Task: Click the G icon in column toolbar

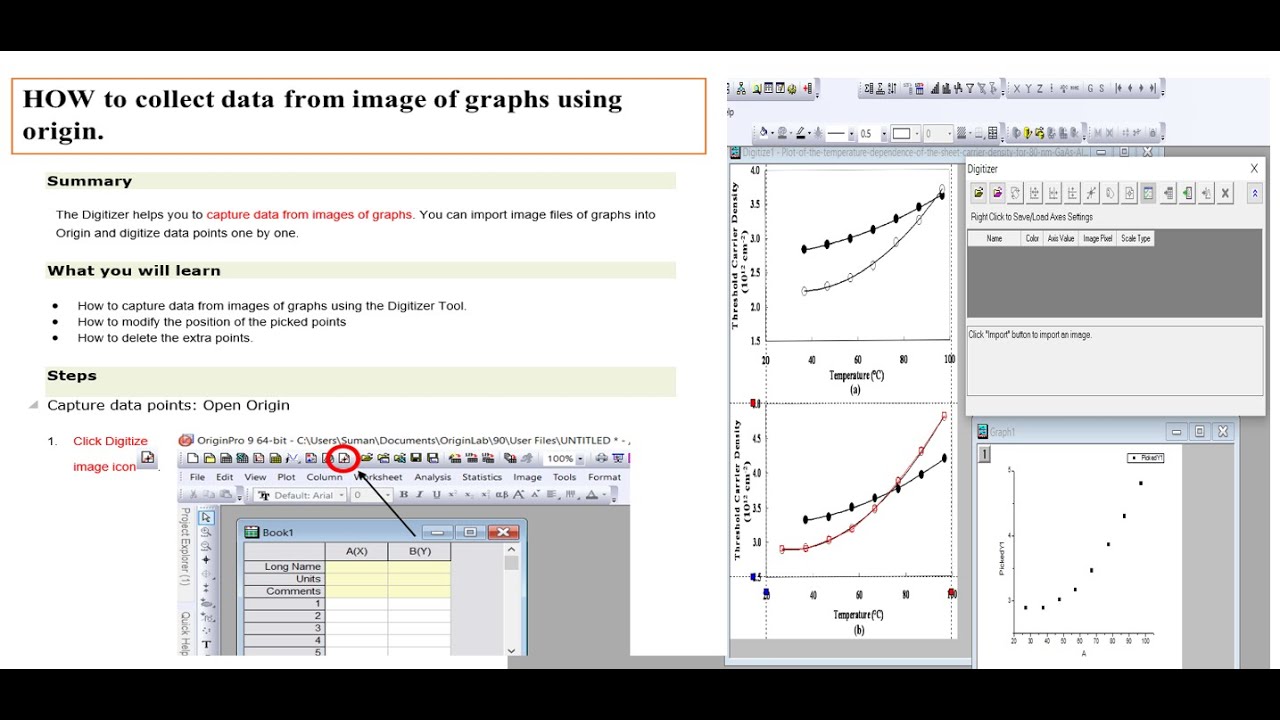Action: 1090,88
